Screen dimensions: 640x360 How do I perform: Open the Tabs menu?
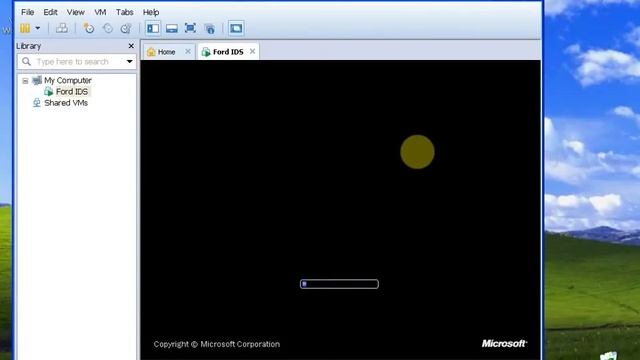124,12
